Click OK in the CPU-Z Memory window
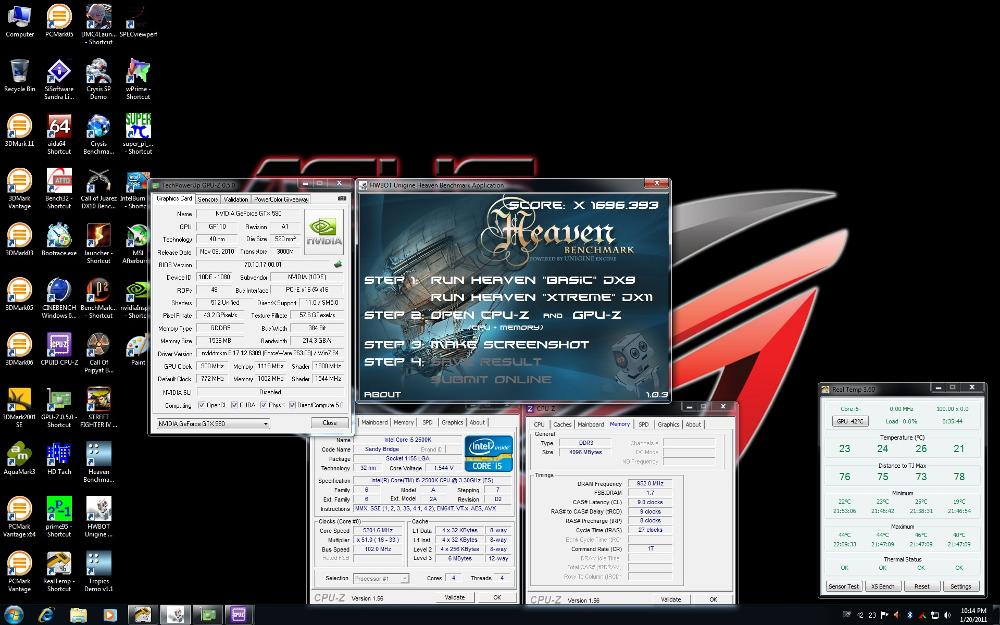The width and height of the screenshot is (1000, 625). [x=714, y=599]
